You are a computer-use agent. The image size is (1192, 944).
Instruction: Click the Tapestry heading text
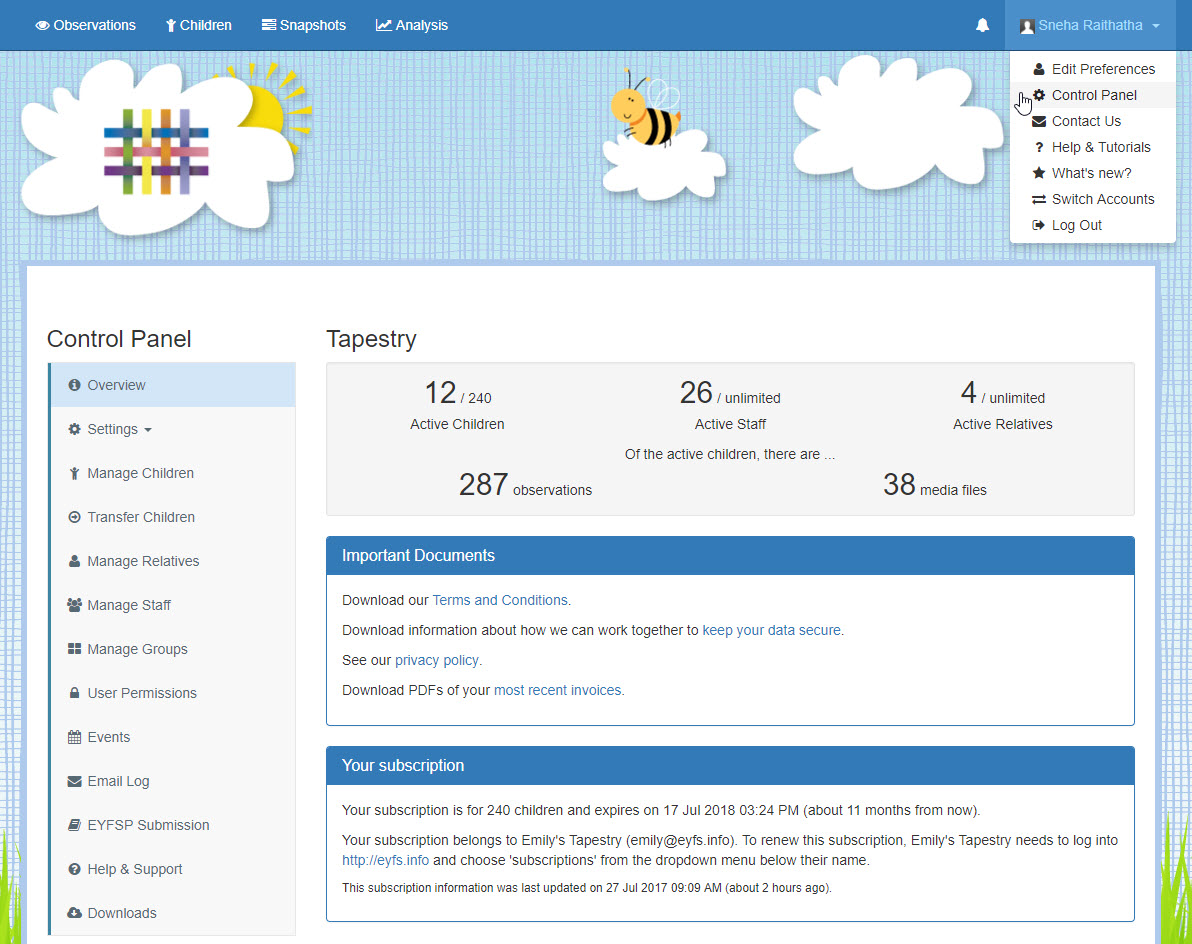coord(371,339)
